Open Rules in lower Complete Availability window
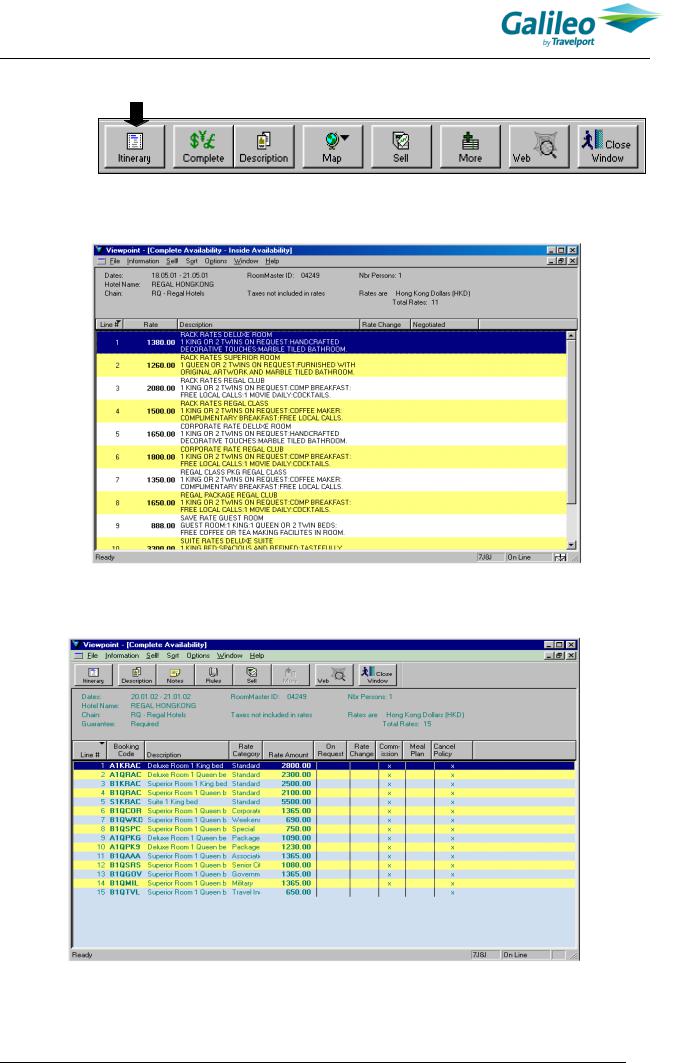Image resolution: width=673 pixels, height=1063 pixels. pos(213,675)
